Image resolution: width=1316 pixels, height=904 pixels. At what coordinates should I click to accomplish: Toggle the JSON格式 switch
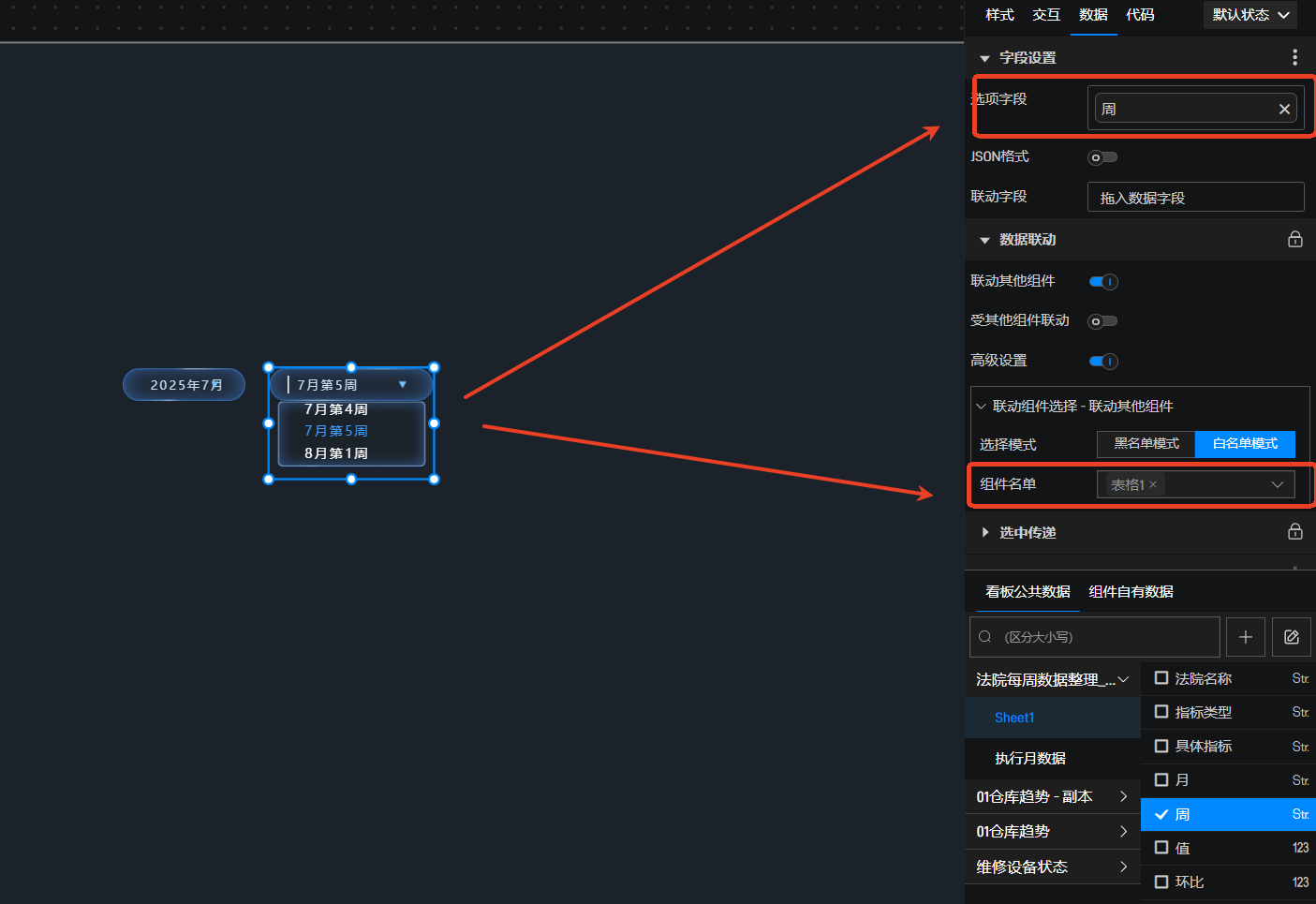tap(1102, 157)
